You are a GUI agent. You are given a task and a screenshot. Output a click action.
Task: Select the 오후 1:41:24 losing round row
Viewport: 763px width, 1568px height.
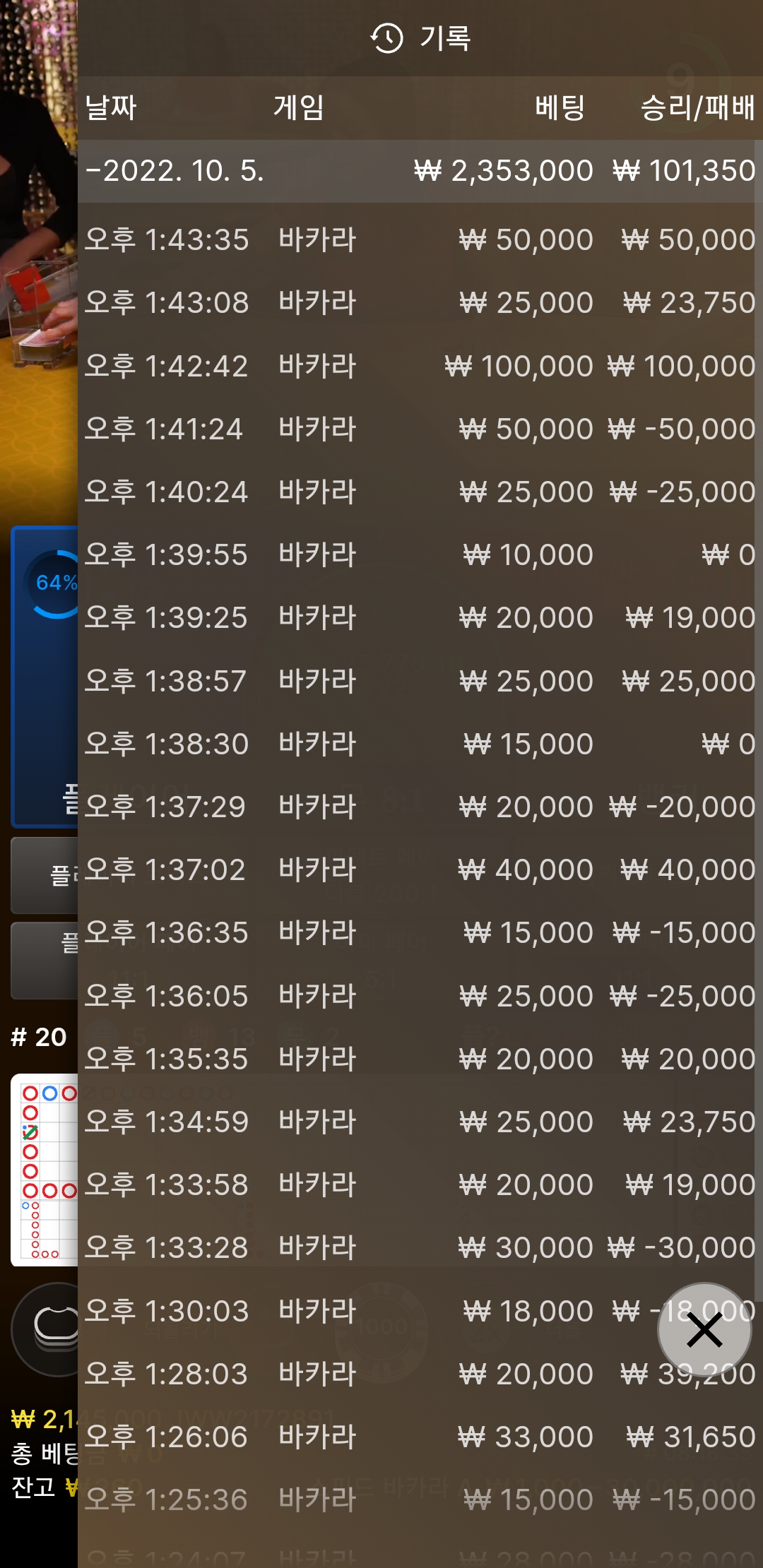click(x=420, y=429)
